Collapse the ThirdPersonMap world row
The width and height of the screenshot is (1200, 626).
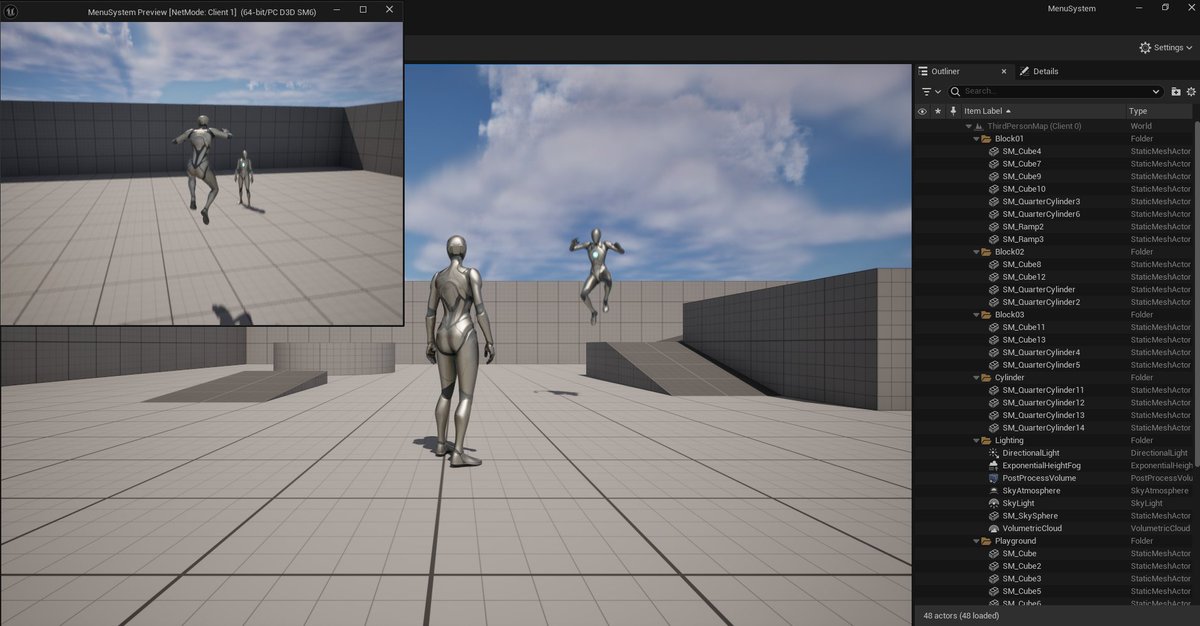968,126
